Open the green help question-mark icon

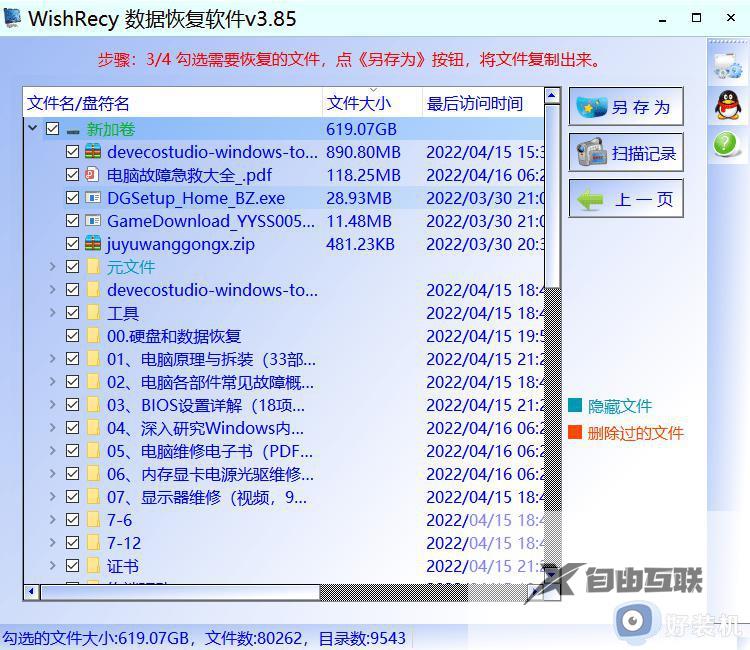(x=725, y=144)
